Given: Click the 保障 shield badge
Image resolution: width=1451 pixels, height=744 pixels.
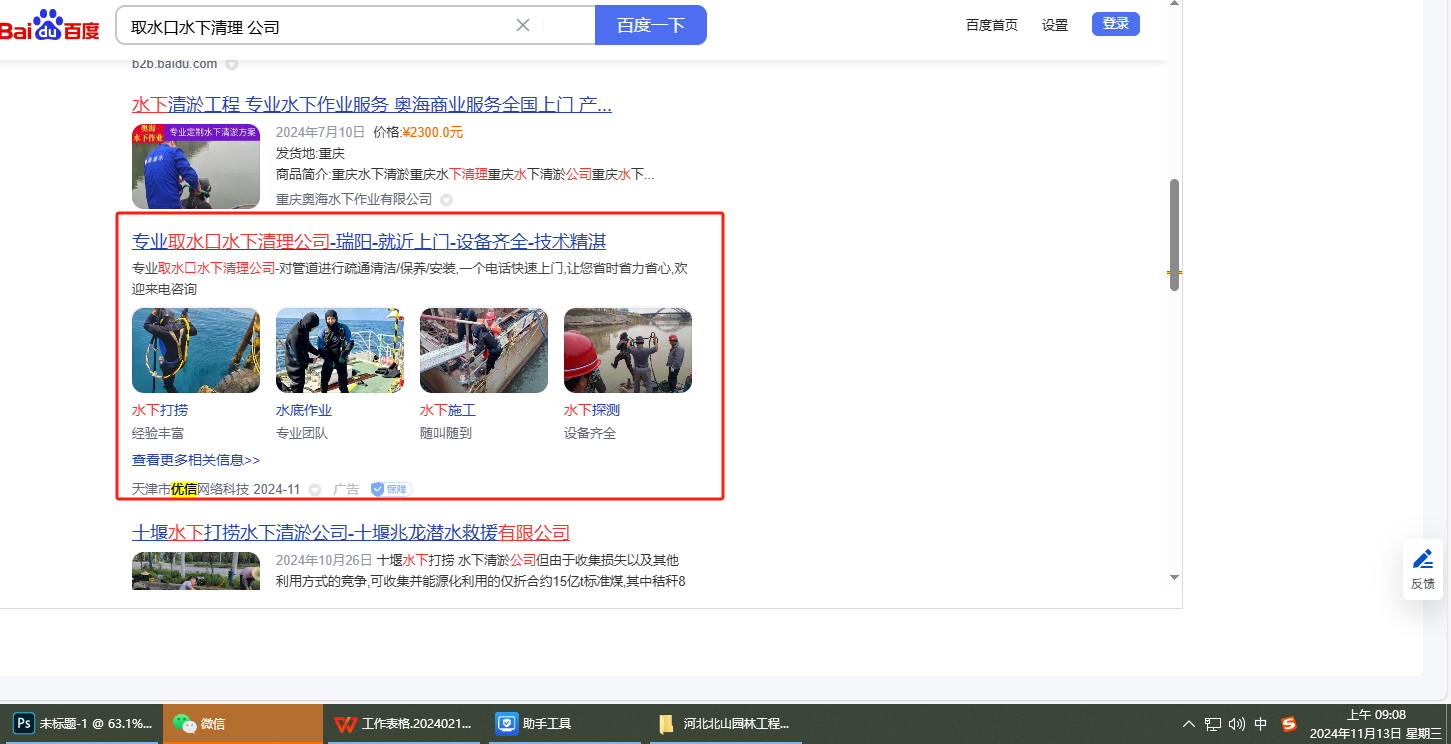Looking at the screenshot, I should point(391,489).
